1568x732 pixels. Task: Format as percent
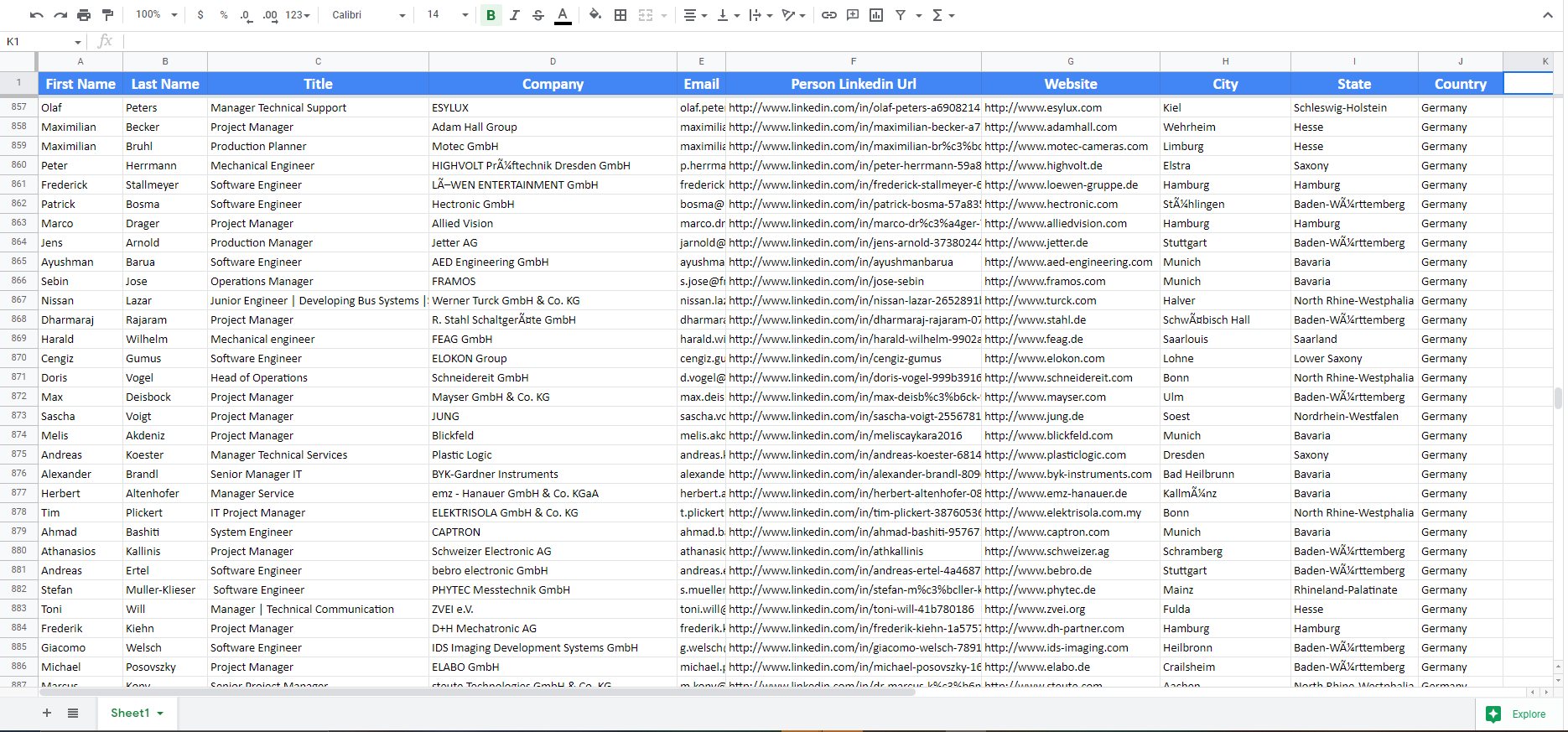pyautogui.click(x=224, y=15)
